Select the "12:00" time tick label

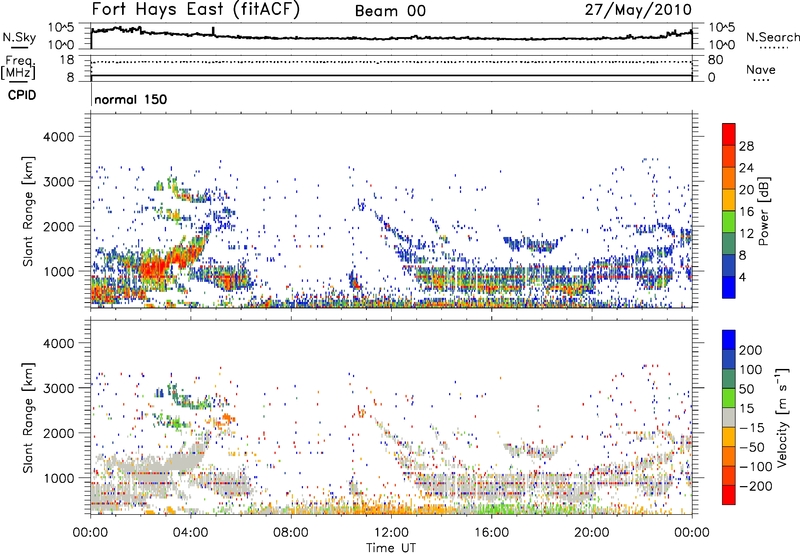coord(391,533)
